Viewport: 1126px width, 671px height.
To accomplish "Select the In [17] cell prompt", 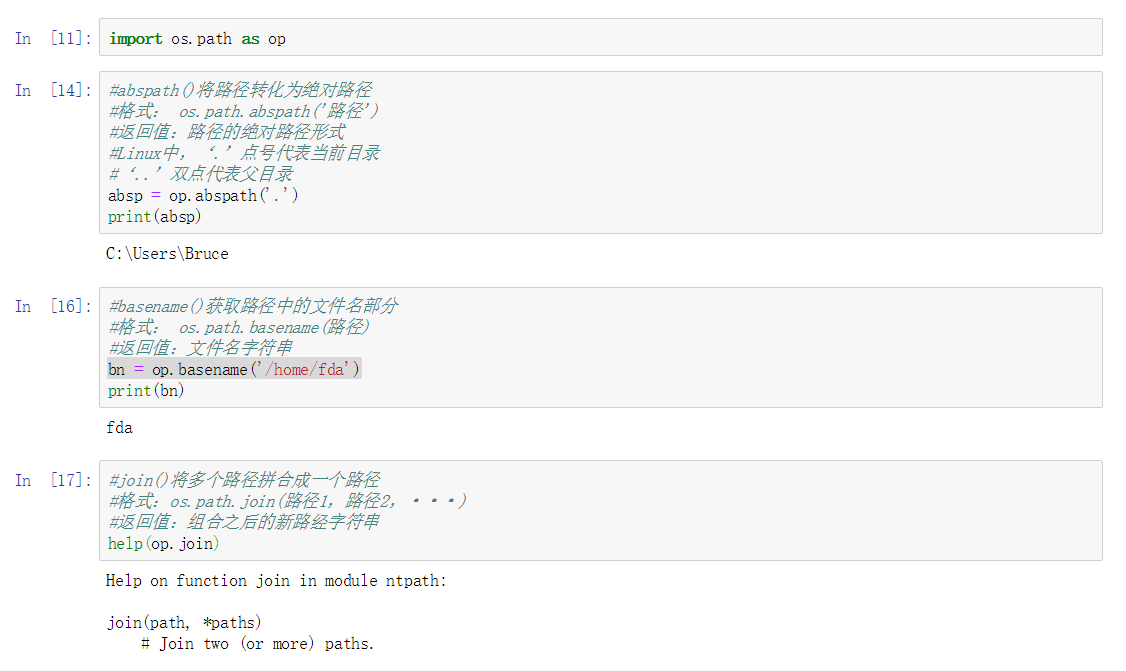I will click(x=54, y=480).
